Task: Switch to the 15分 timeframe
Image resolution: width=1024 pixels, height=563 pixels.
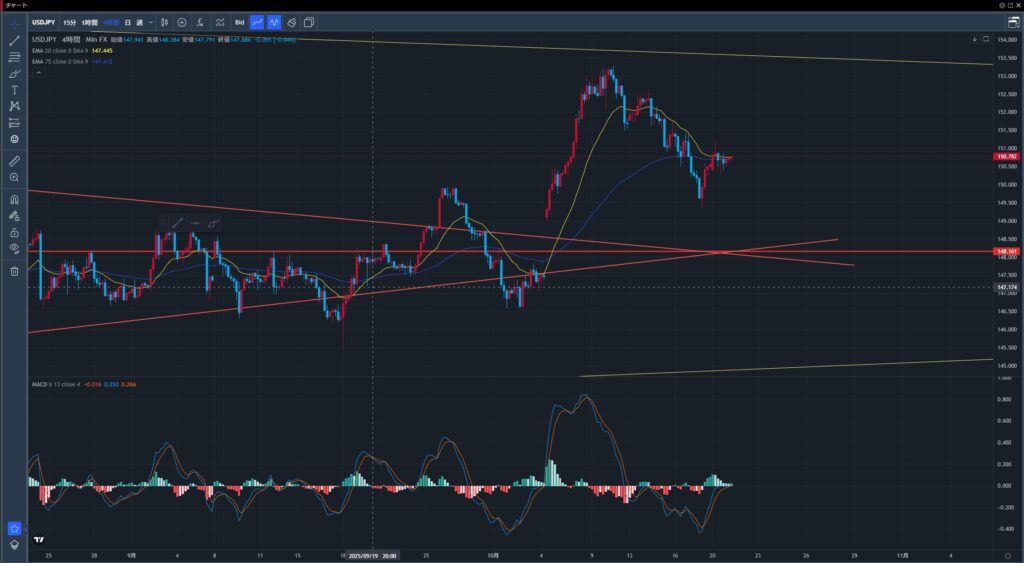Action: 69,22
